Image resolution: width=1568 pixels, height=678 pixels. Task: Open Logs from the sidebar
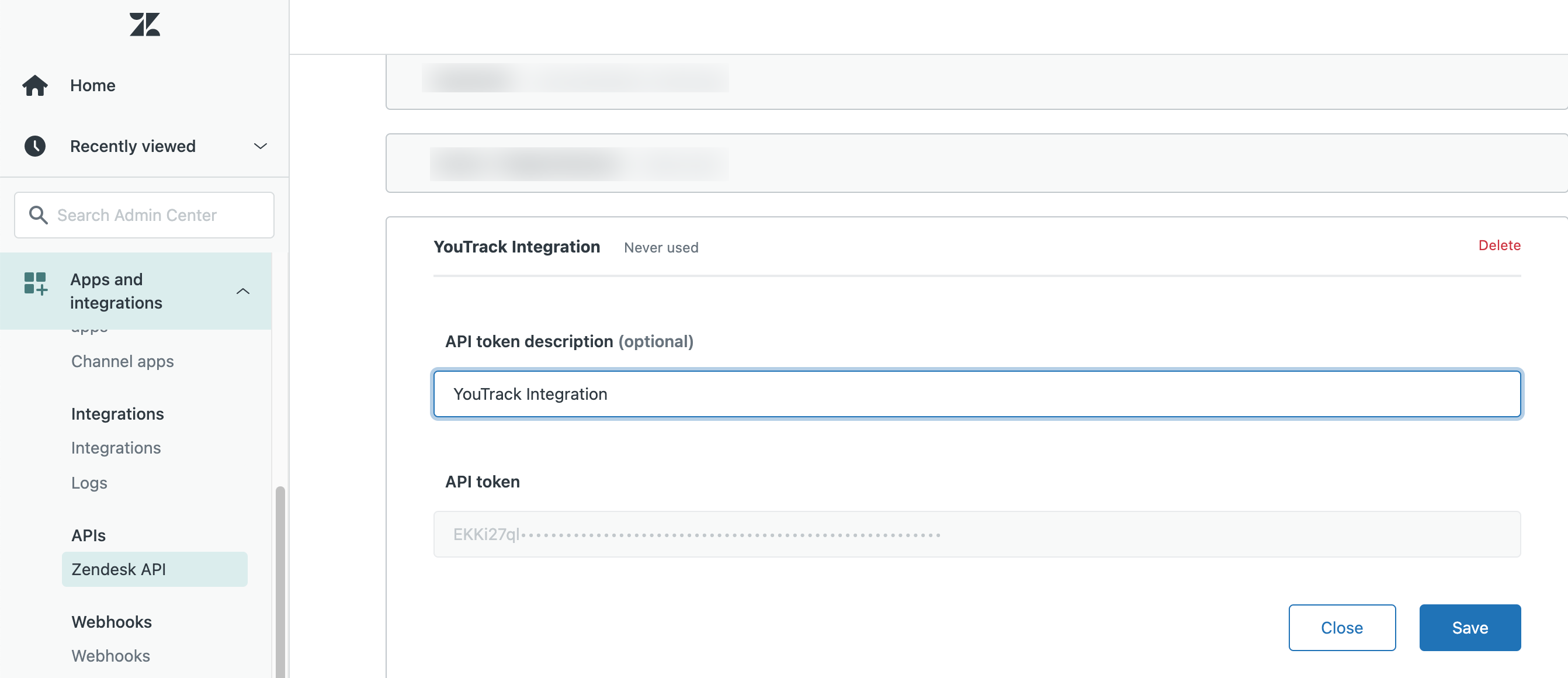click(x=89, y=482)
